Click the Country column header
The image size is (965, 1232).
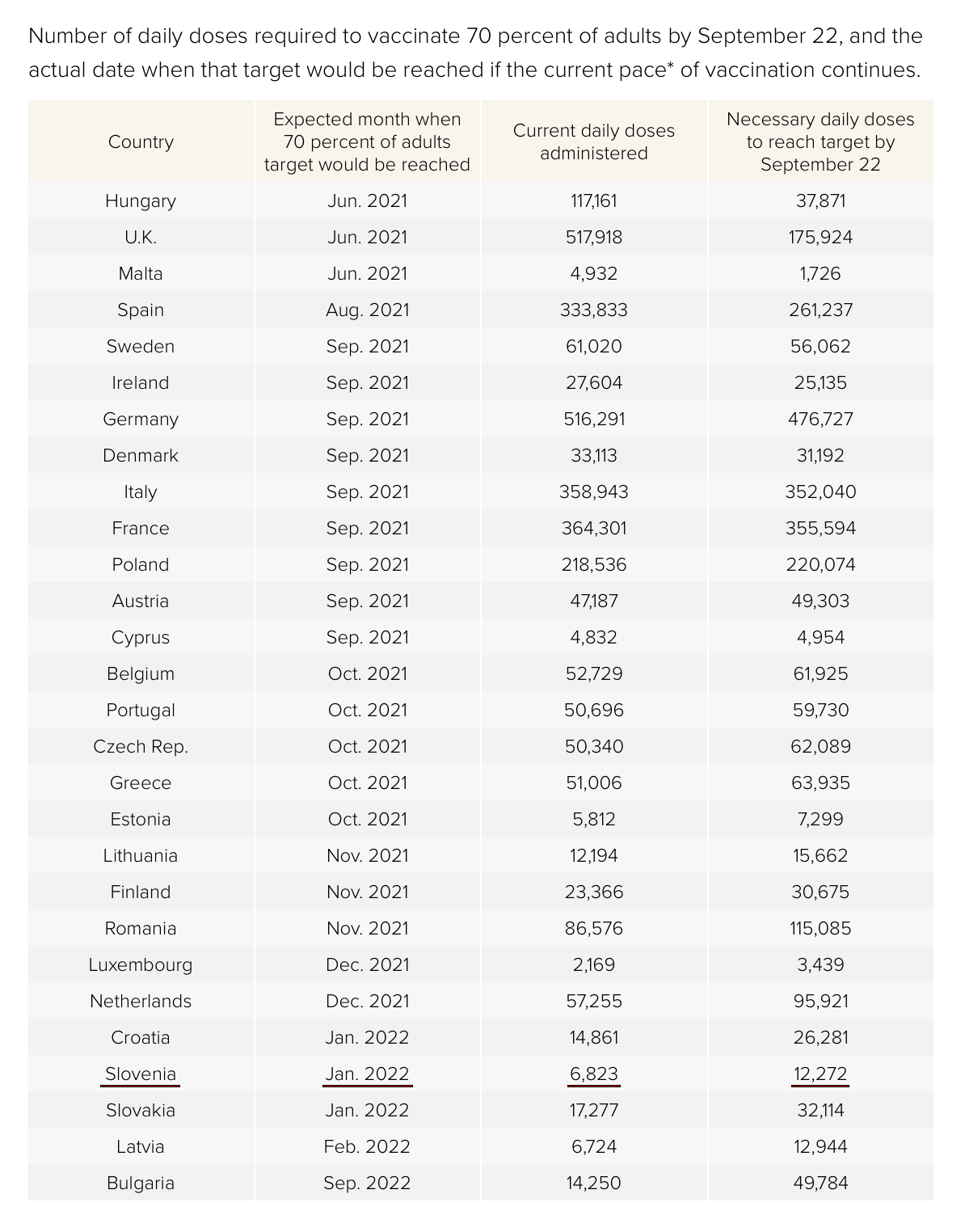(141, 142)
